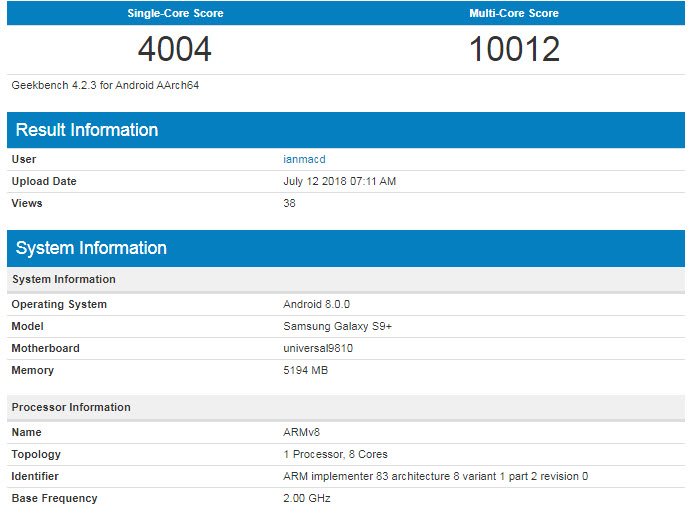Click the Topology row label

tap(36, 454)
